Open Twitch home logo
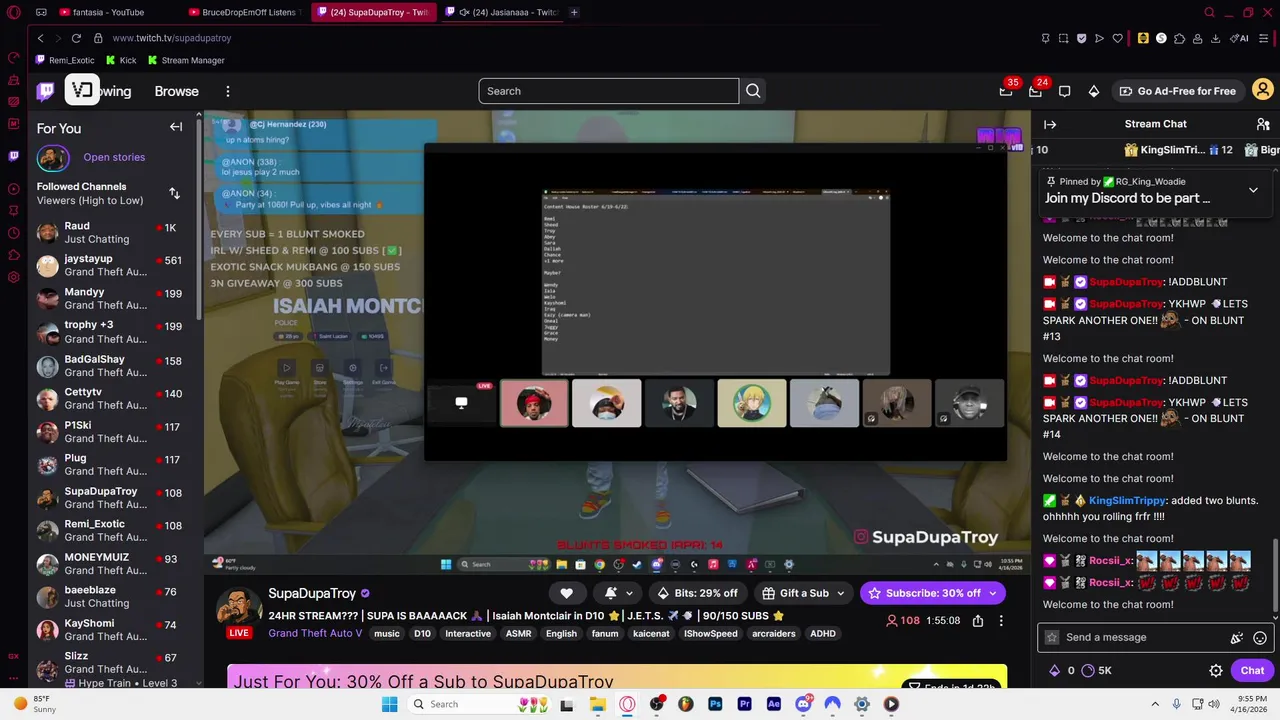1280x720 pixels. click(x=45, y=91)
